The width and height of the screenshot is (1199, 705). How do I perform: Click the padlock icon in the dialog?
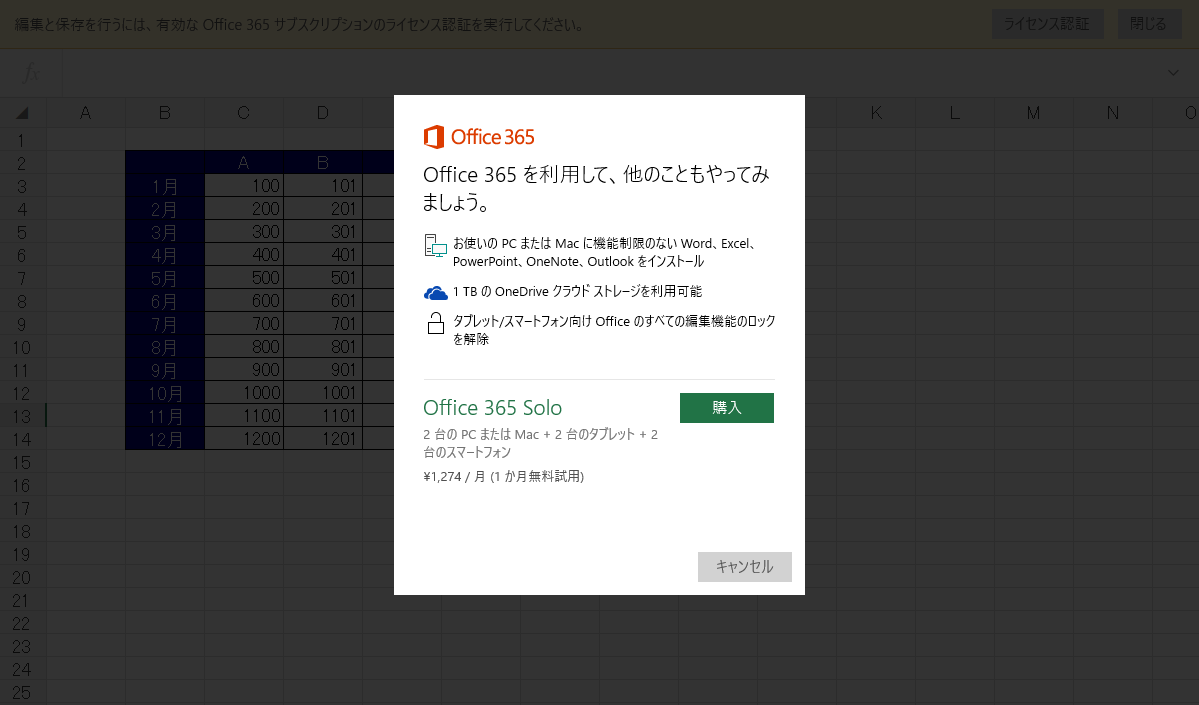point(436,323)
